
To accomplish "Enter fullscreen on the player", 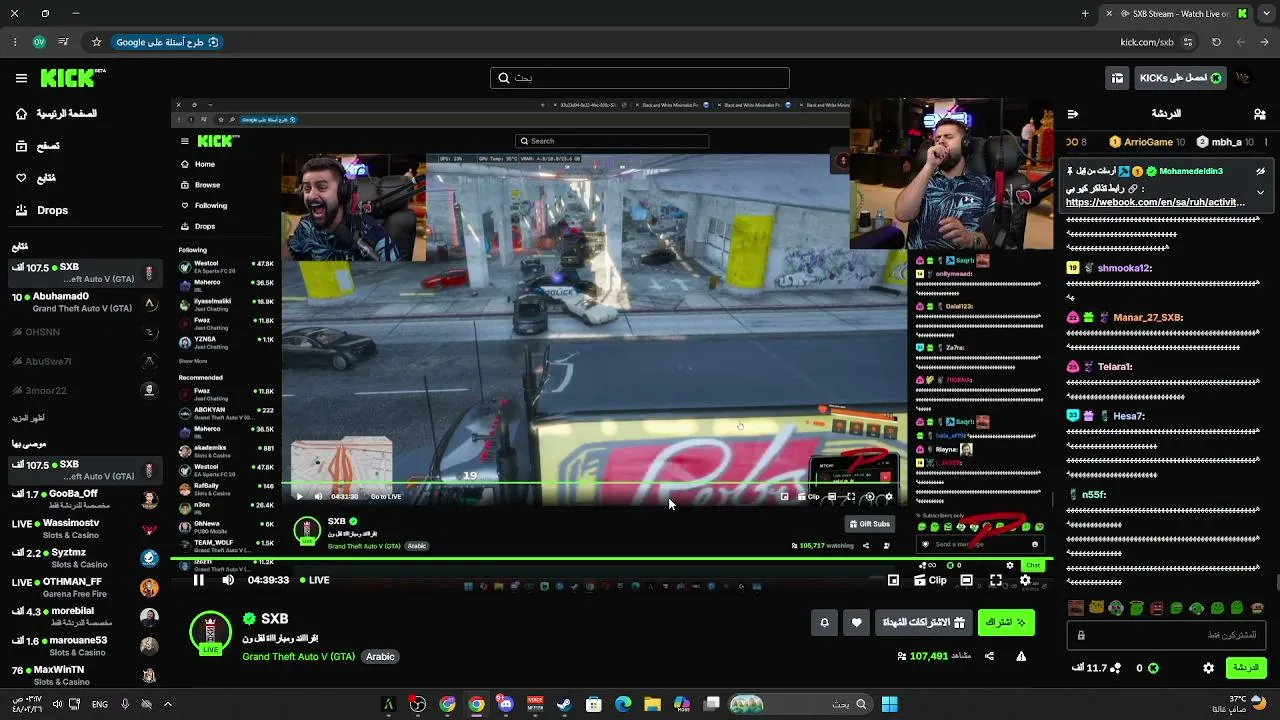I will (996, 580).
